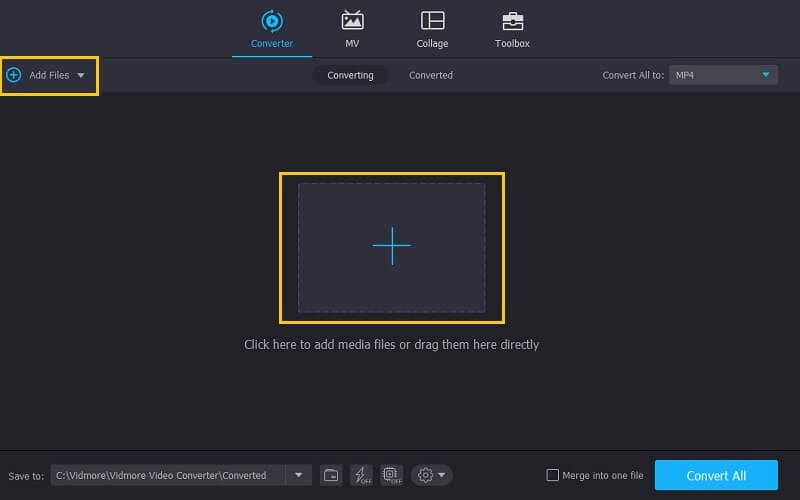Toggle the lightning bolt acceleration icon
Image resolution: width=800 pixels, height=500 pixels.
point(361,475)
